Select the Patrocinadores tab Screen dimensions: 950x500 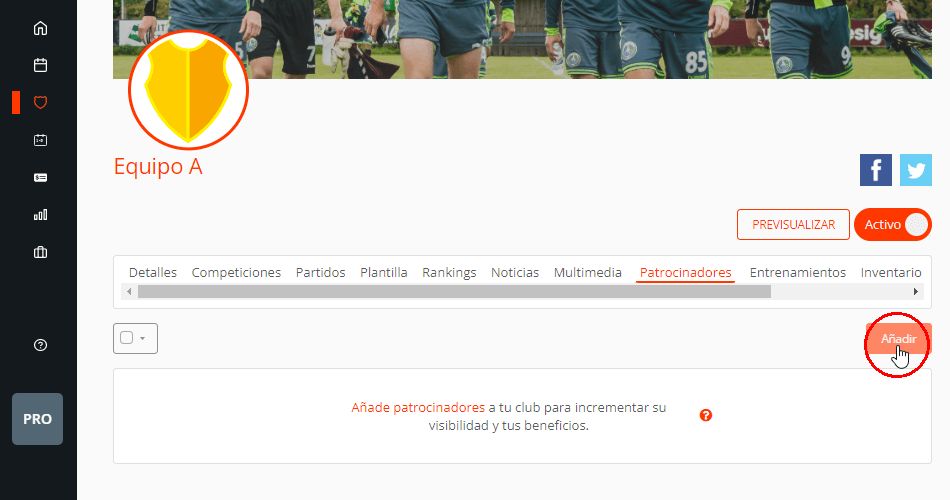pyautogui.click(x=685, y=273)
